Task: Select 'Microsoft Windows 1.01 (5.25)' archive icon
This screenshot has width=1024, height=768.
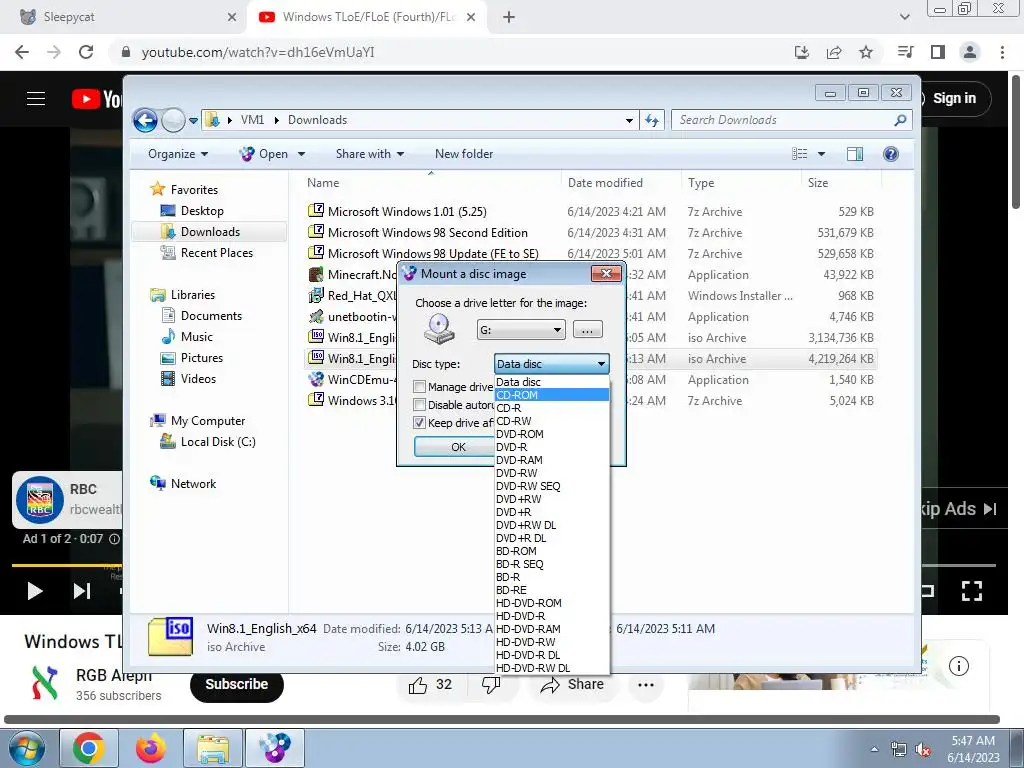Action: [x=316, y=211]
